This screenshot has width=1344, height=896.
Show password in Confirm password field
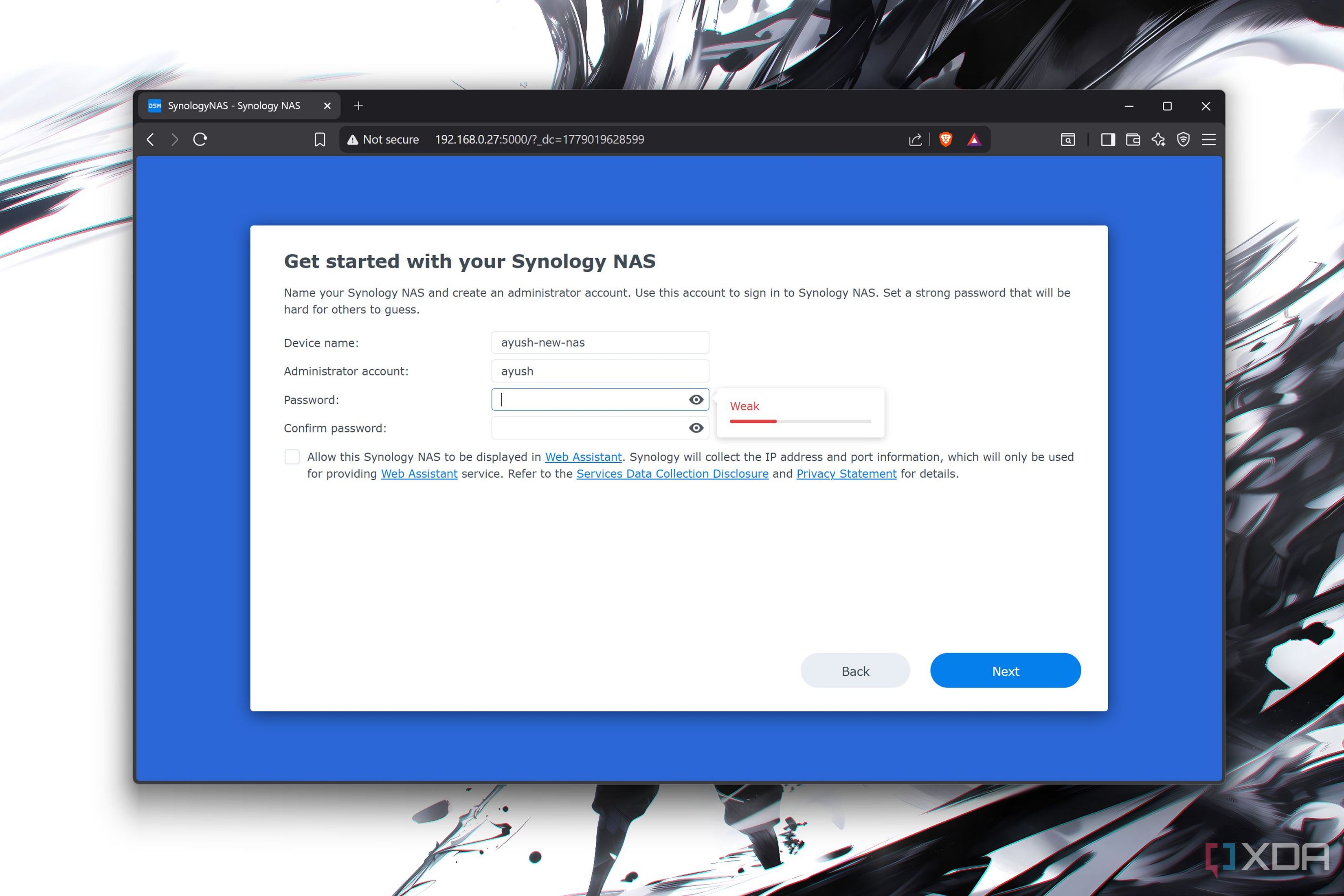[696, 428]
